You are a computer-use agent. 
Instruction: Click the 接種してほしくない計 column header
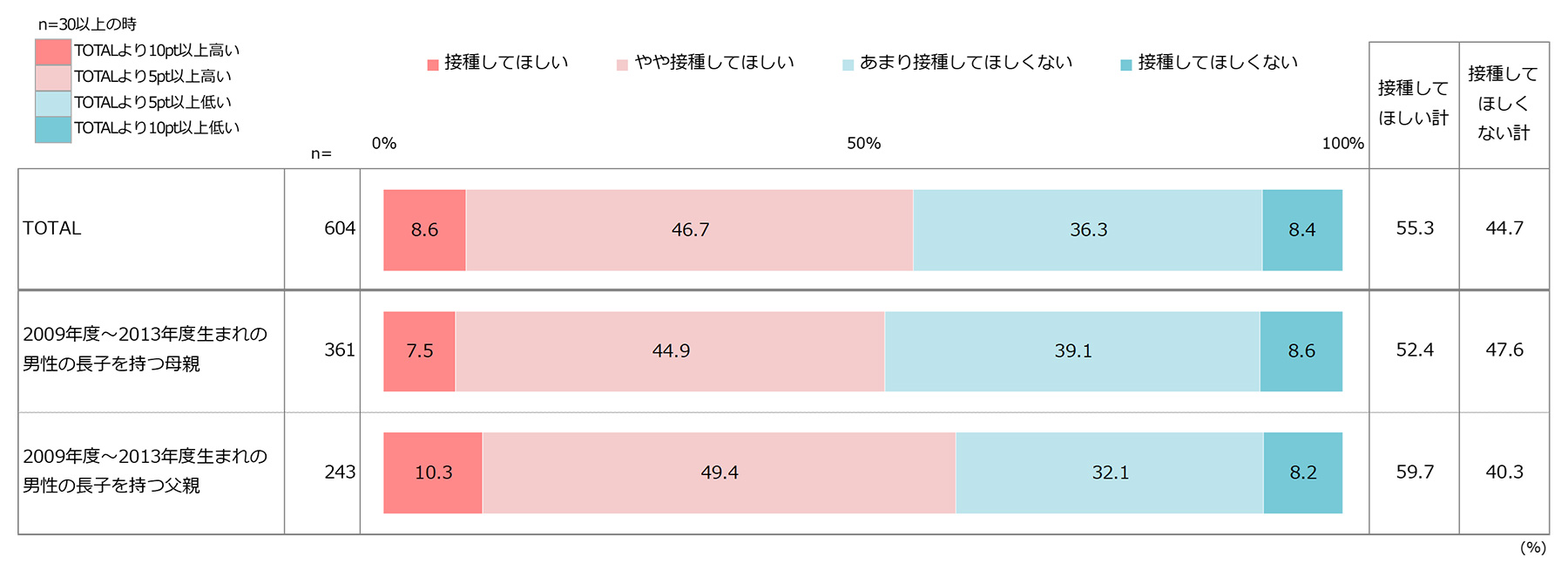click(x=1504, y=103)
